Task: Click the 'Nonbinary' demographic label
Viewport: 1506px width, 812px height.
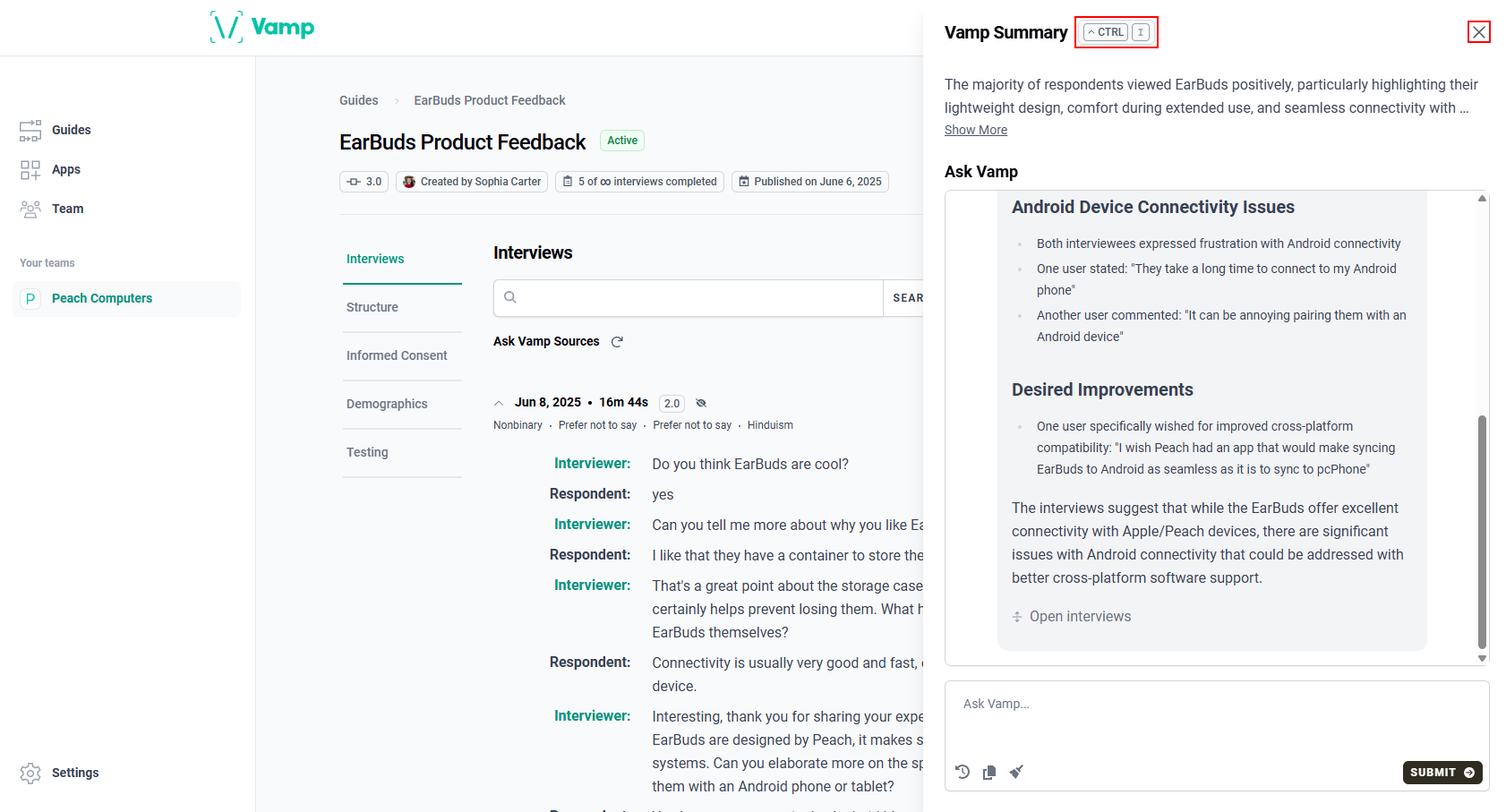Action: click(518, 425)
